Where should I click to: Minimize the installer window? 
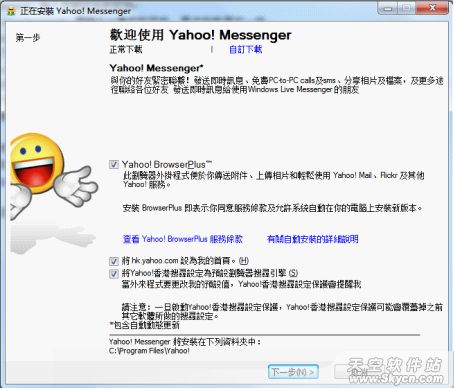click(x=388, y=8)
